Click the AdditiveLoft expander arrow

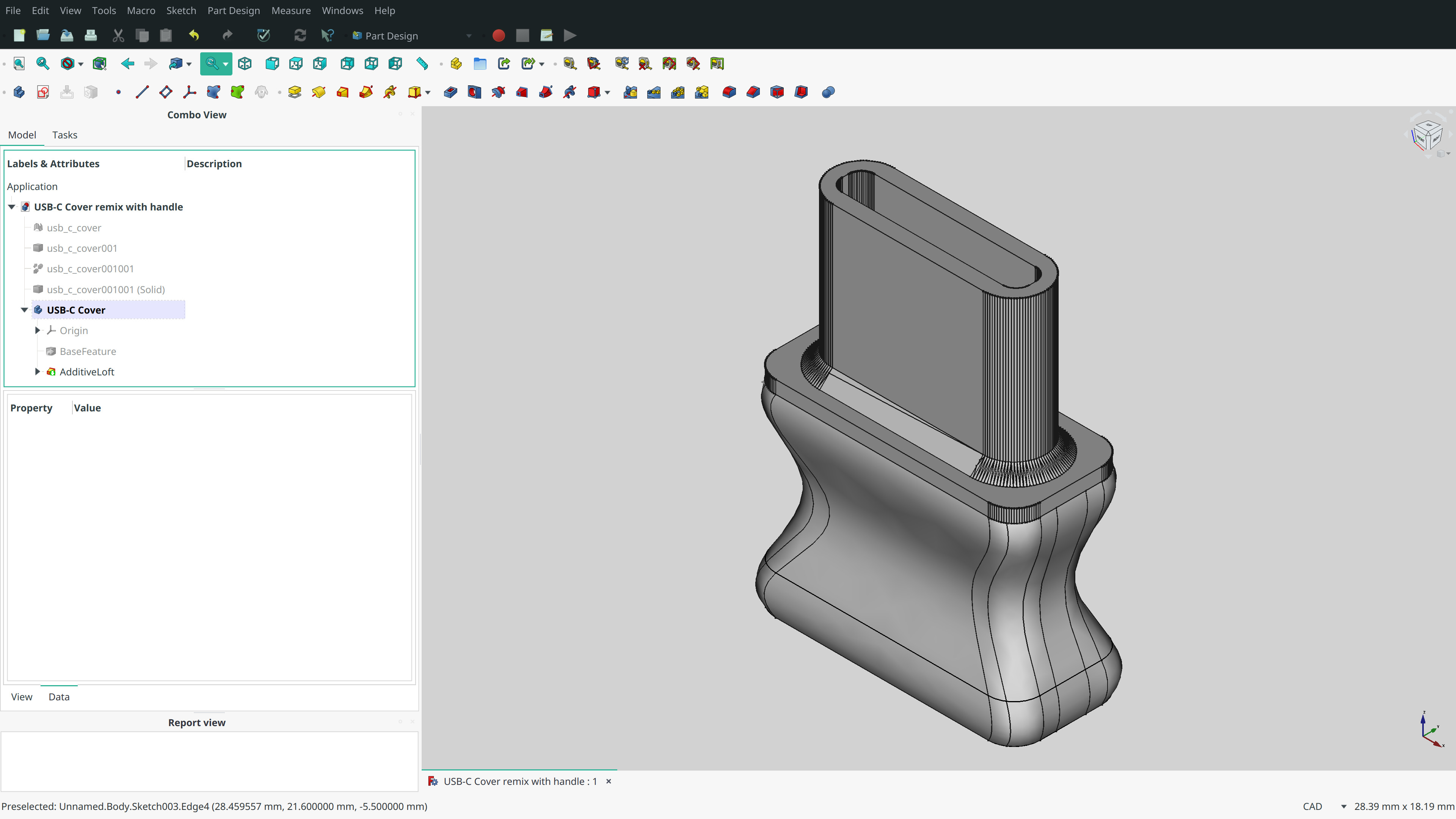coord(38,371)
